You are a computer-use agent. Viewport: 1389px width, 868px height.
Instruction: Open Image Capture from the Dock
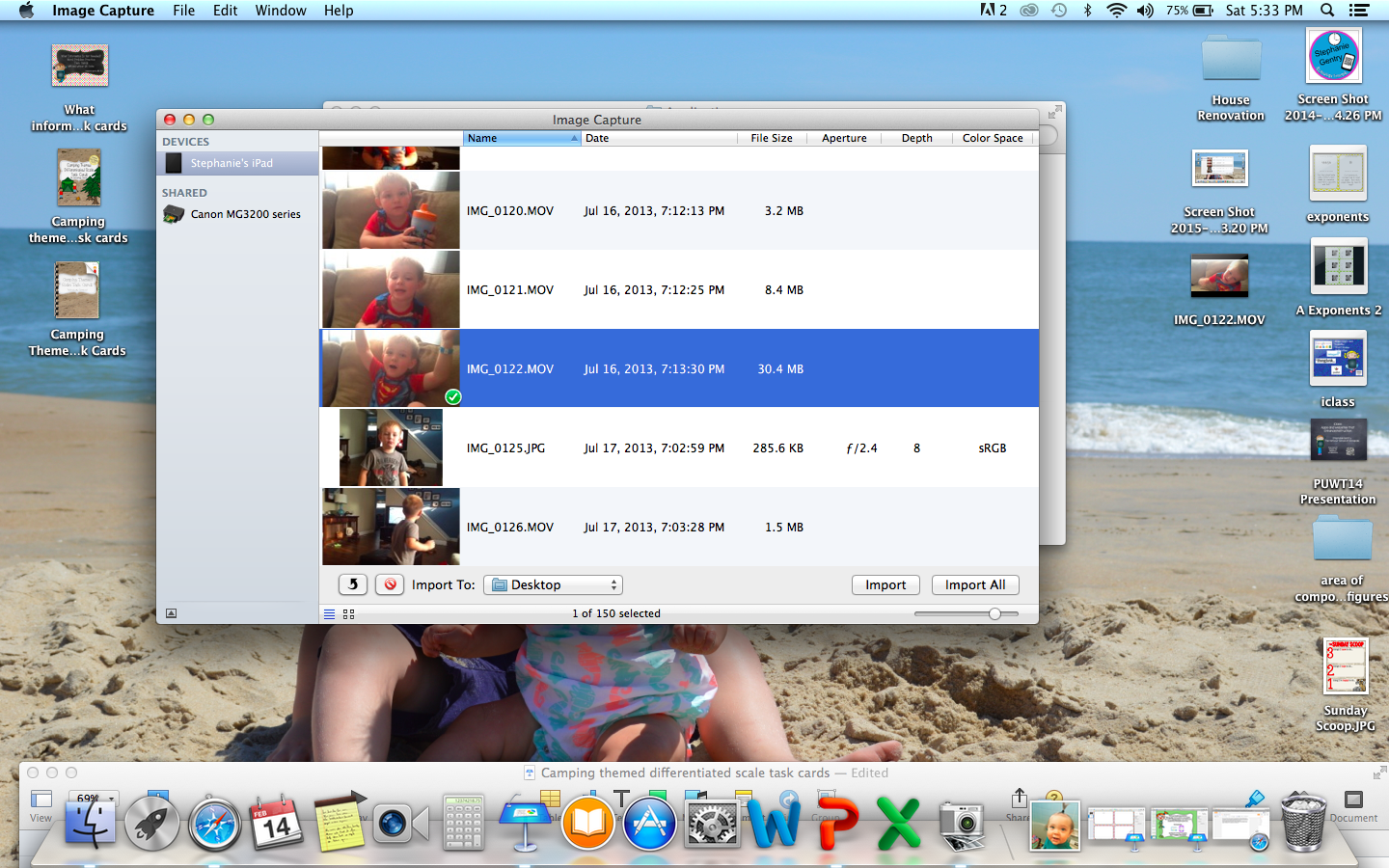(962, 824)
